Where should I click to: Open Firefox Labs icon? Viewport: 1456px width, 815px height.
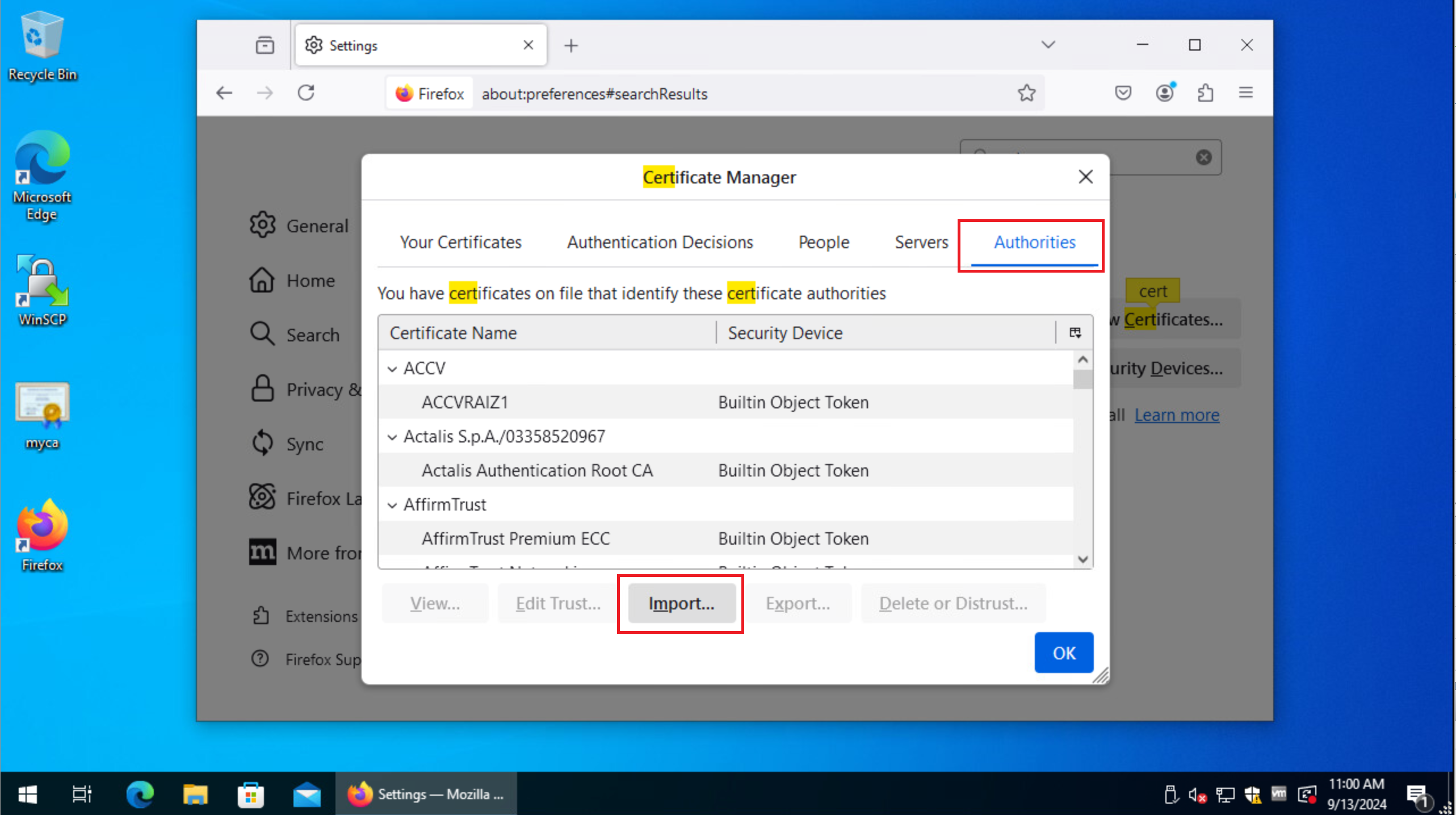[262, 497]
